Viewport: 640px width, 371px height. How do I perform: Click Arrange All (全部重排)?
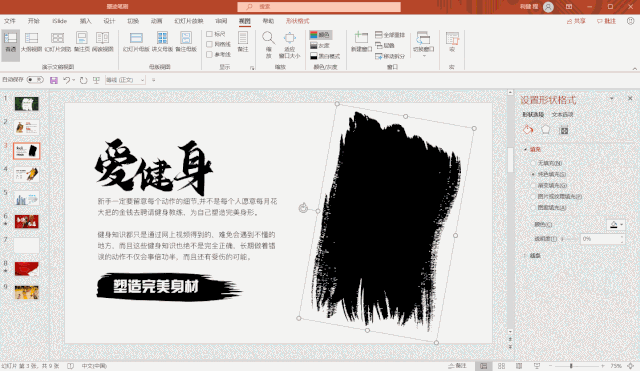pyautogui.click(x=390, y=35)
